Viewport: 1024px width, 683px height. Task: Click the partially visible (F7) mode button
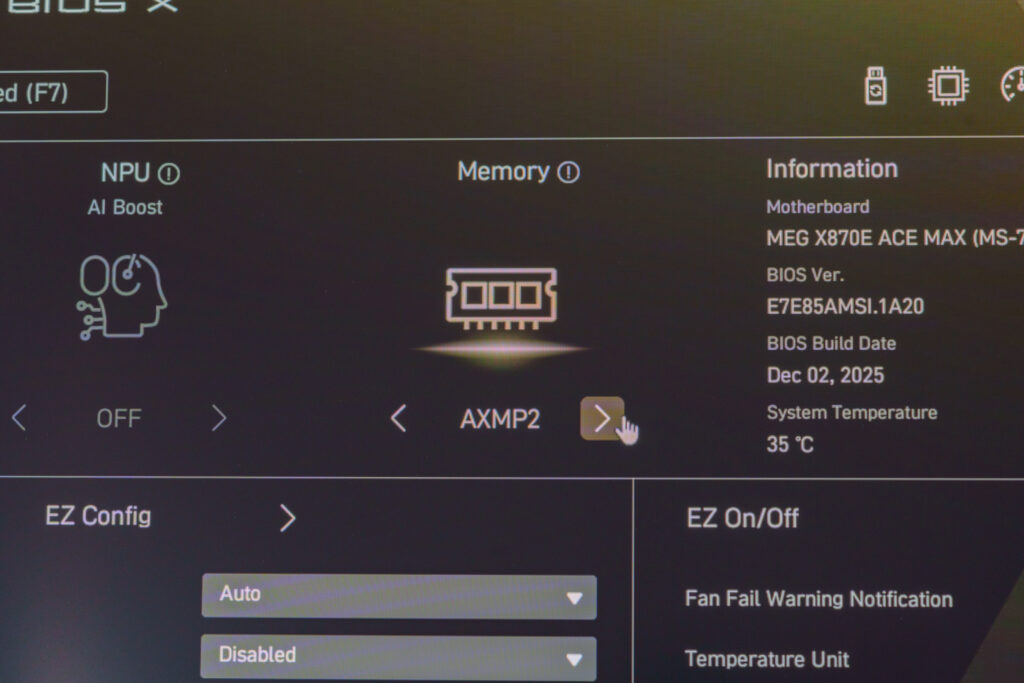pos(52,92)
